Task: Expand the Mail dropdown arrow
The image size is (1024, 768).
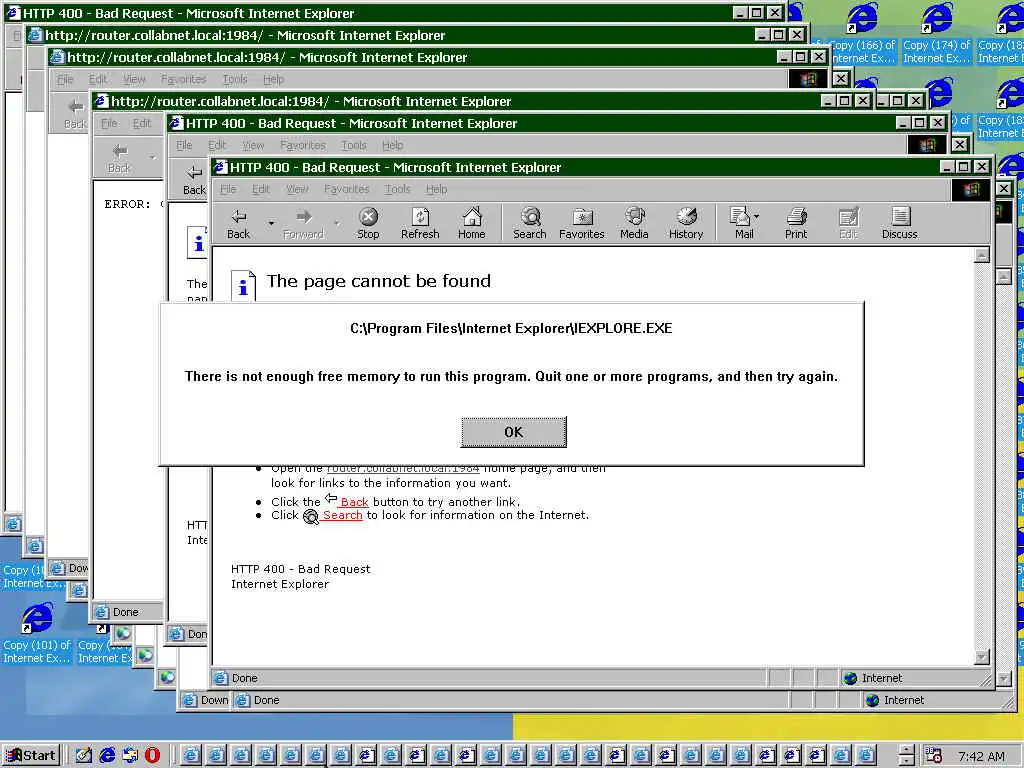Action: click(757, 216)
